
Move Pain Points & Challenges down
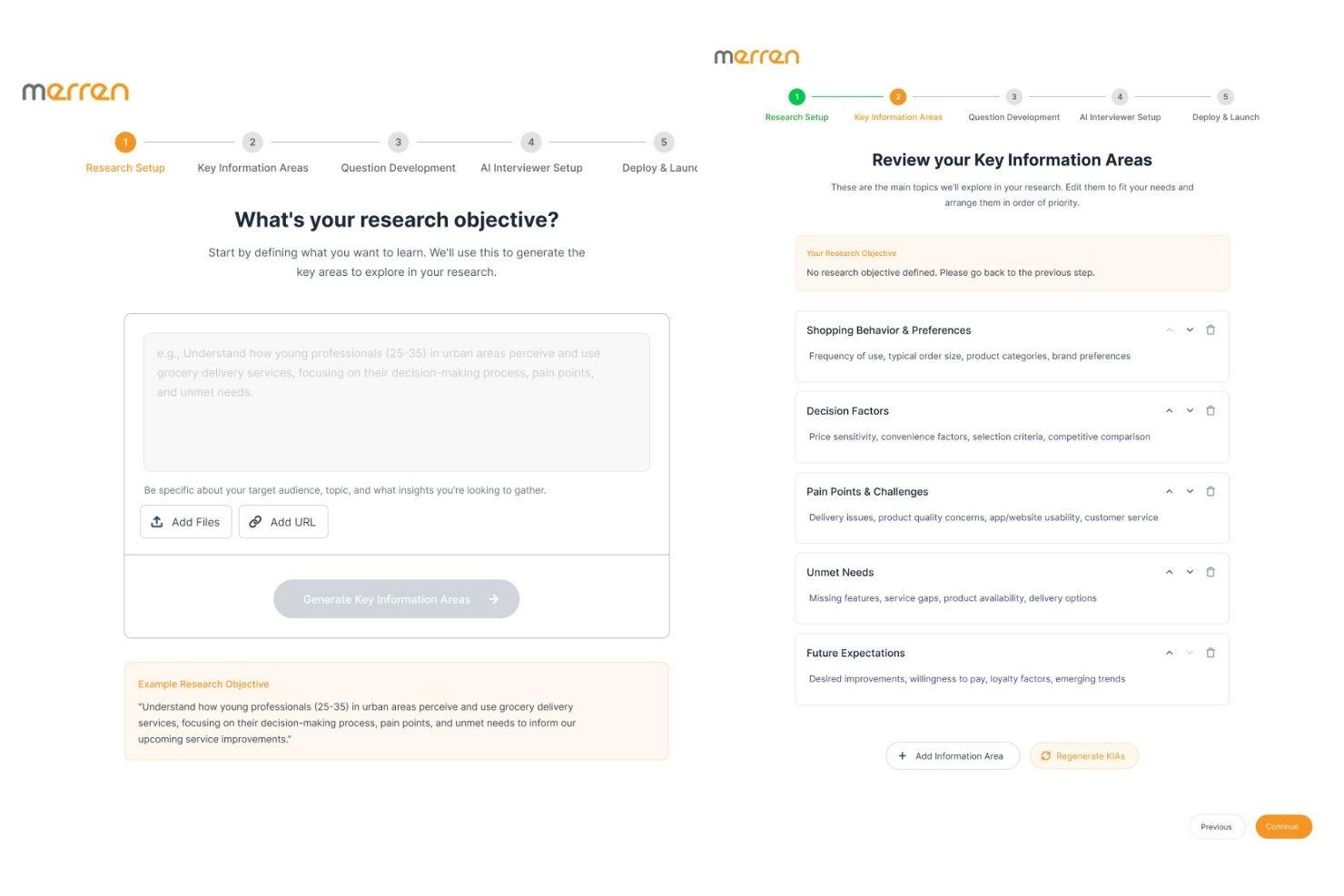coord(1190,492)
